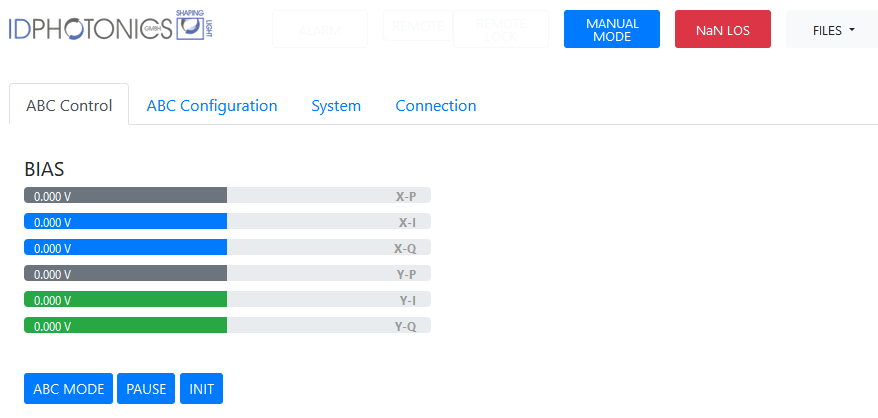The height and width of the screenshot is (418, 878).
Task: Click the Y-I green bias bar
Action: click(x=227, y=299)
